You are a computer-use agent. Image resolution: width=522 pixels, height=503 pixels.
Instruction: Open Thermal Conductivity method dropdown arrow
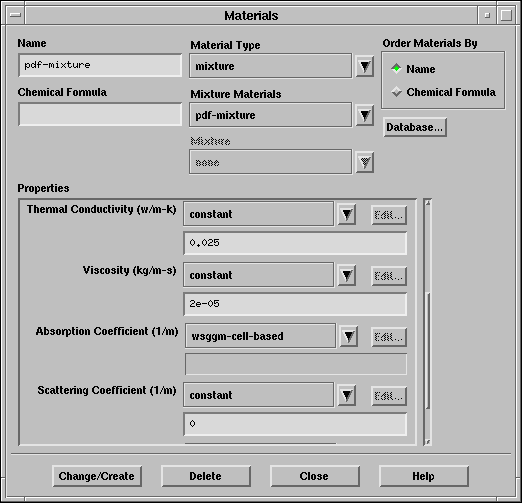pos(347,214)
